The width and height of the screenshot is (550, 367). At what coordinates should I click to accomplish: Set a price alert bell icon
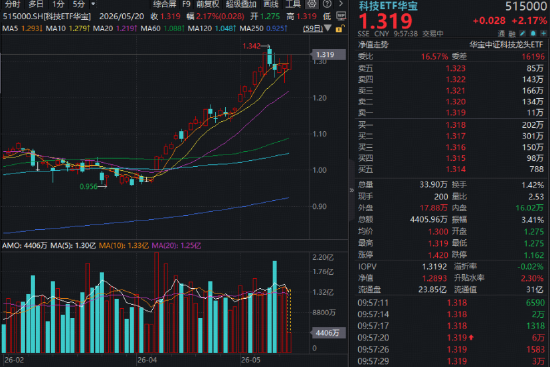[x=533, y=34]
